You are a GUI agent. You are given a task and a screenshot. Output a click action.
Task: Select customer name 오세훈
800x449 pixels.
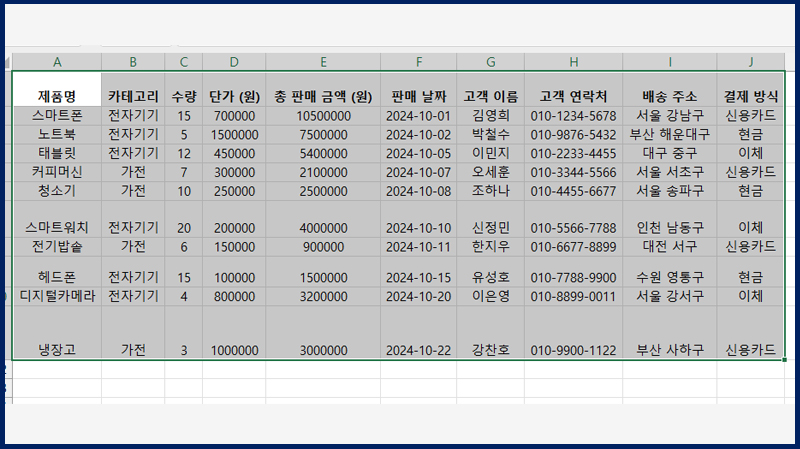[490, 172]
